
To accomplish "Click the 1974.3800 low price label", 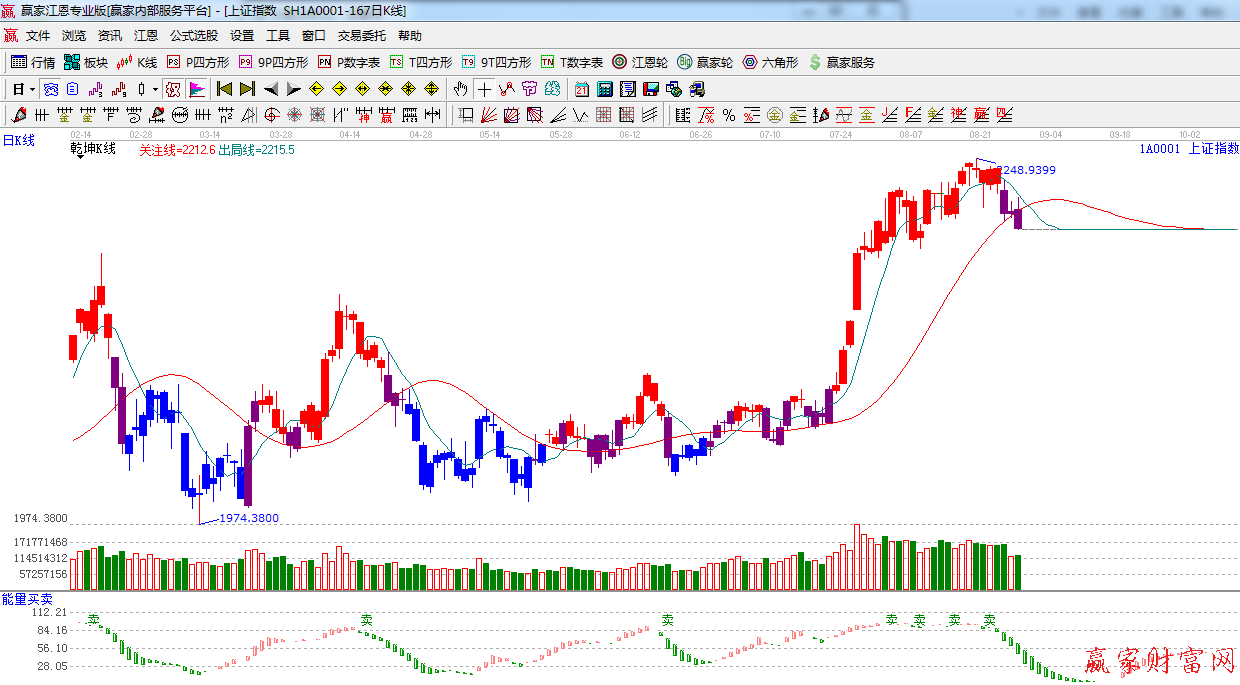I will (248, 518).
